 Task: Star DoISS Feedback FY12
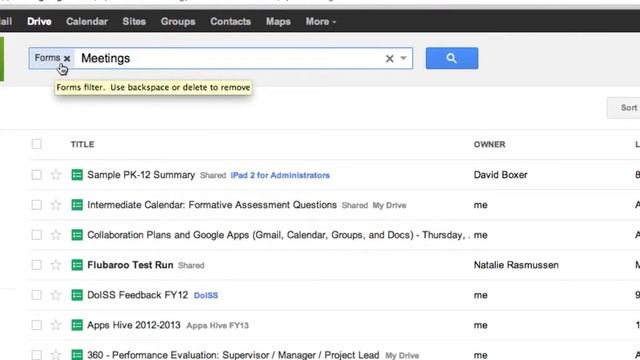pyautogui.click(x=56, y=295)
